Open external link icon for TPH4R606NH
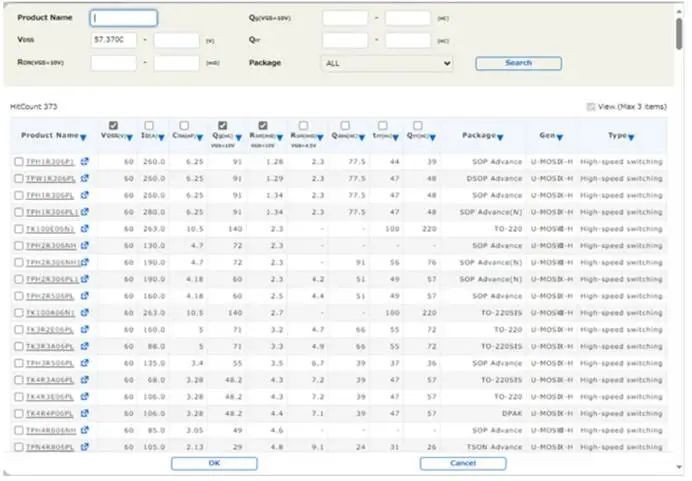The width and height of the screenshot is (692, 481). (85, 430)
